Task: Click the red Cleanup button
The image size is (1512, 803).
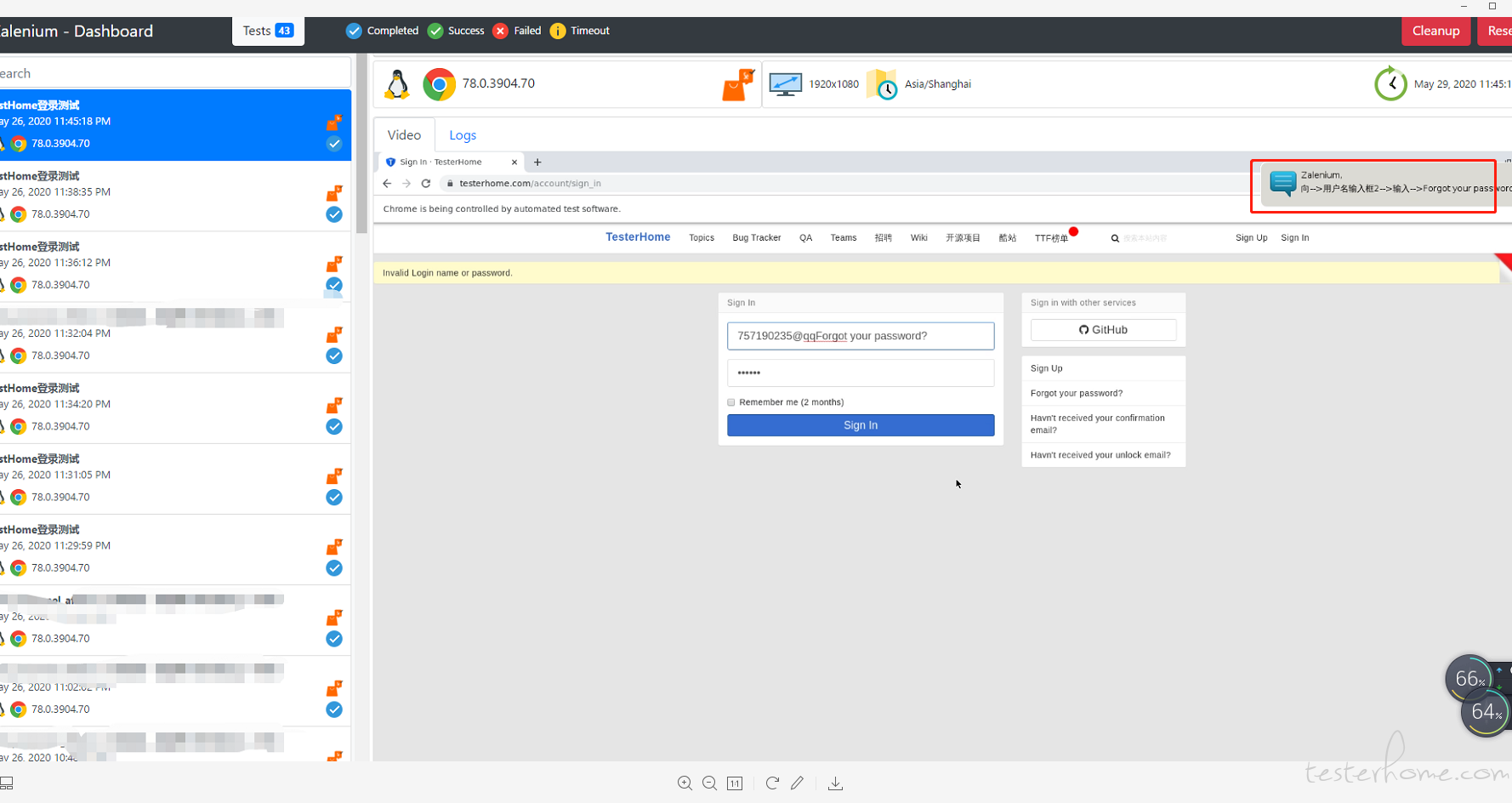Action: click(x=1435, y=31)
